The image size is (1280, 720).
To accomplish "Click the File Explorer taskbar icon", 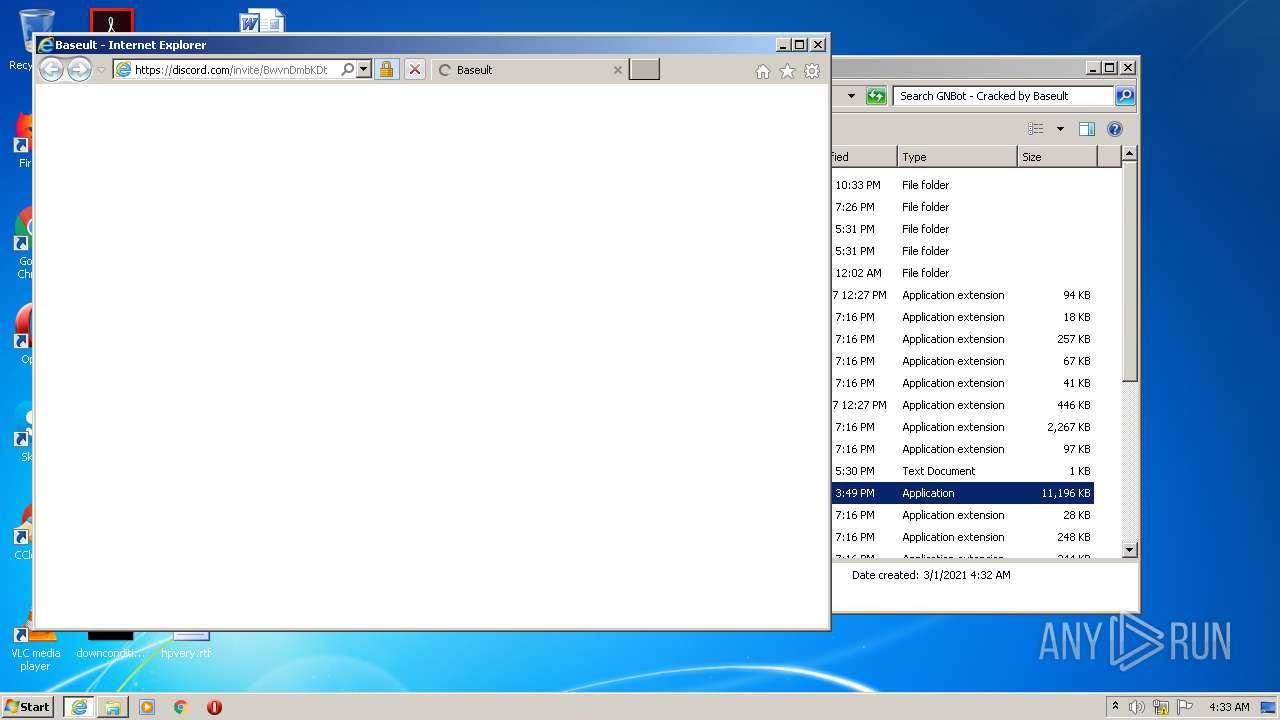I will click(113, 706).
